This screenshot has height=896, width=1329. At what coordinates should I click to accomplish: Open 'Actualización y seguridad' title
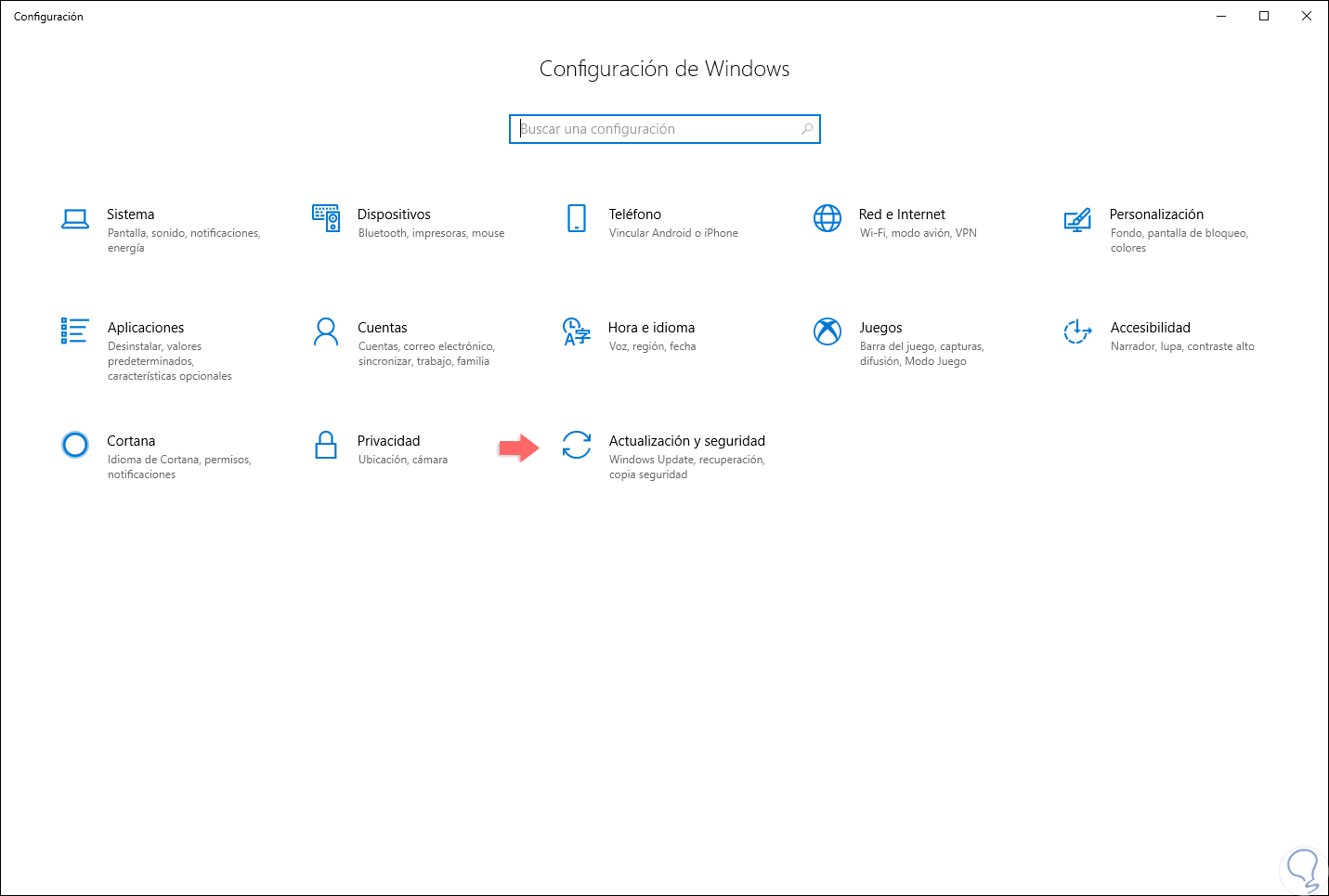click(687, 441)
